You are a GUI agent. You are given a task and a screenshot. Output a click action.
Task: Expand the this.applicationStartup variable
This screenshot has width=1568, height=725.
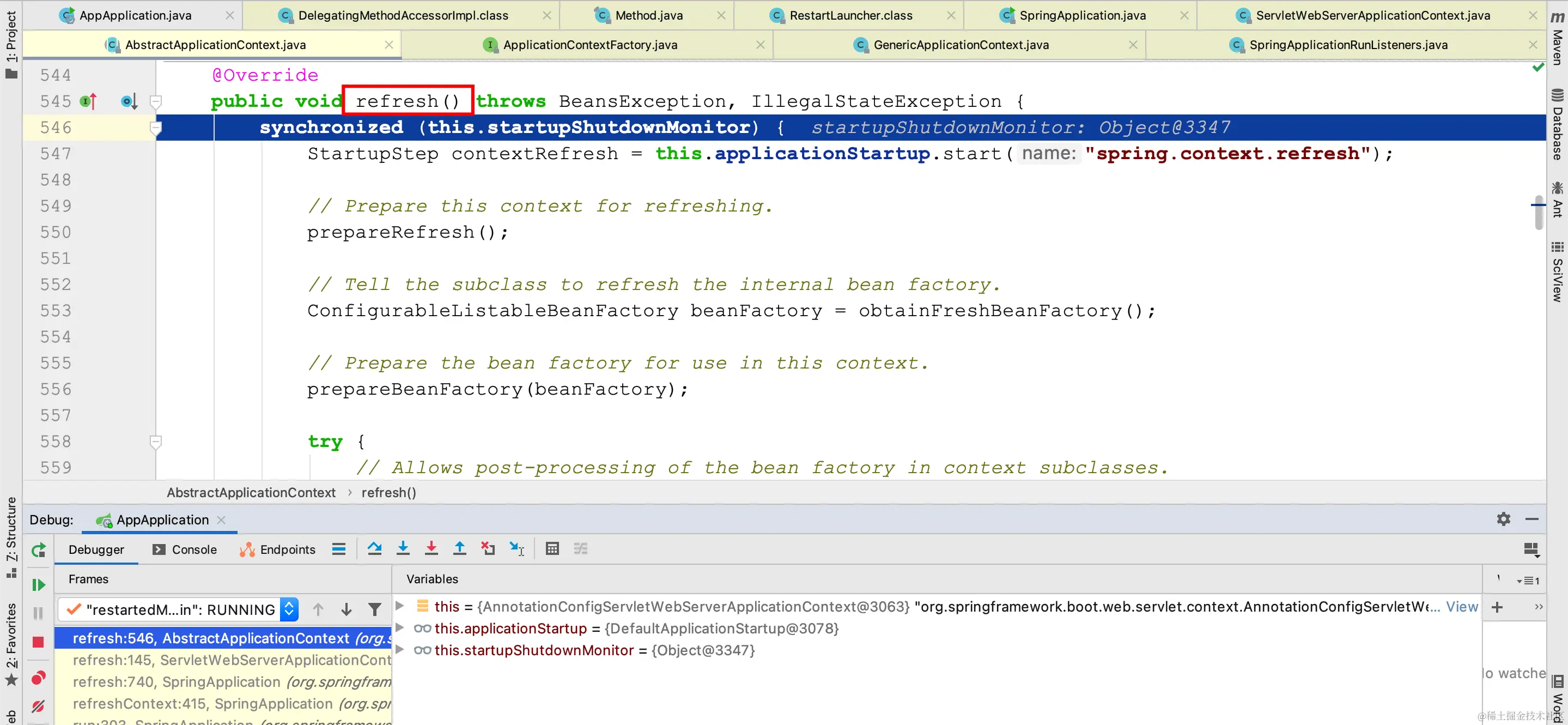(x=400, y=627)
